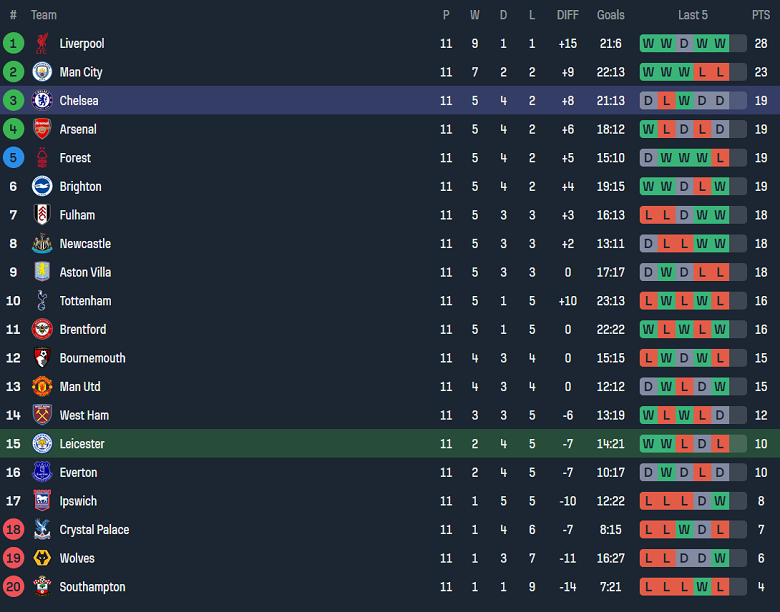
Task: Click the Southampton badge icon
Action: pos(42,587)
